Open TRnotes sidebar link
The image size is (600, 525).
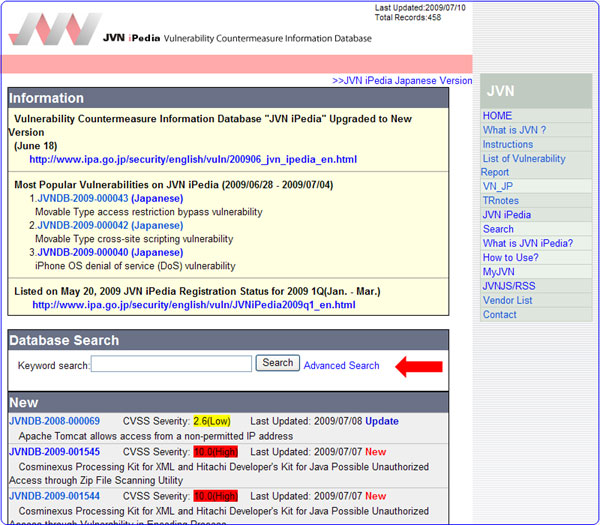click(501, 201)
